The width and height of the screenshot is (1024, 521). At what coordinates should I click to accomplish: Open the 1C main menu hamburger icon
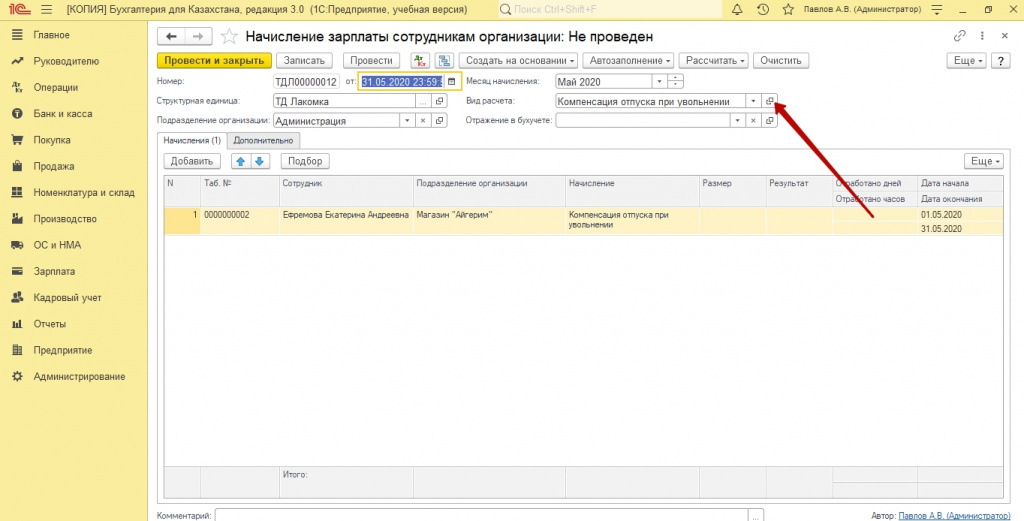coord(46,10)
